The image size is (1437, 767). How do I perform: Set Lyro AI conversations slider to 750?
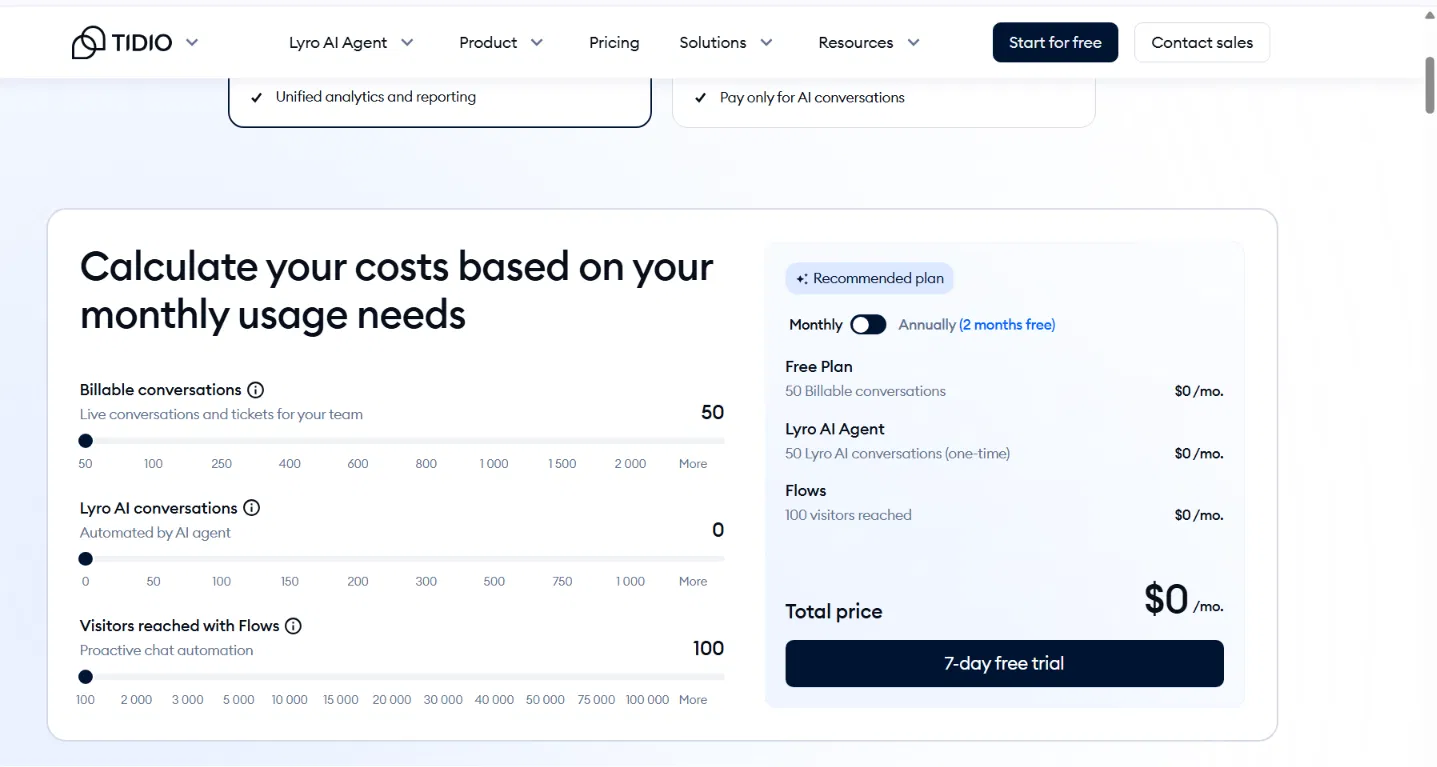click(x=562, y=582)
